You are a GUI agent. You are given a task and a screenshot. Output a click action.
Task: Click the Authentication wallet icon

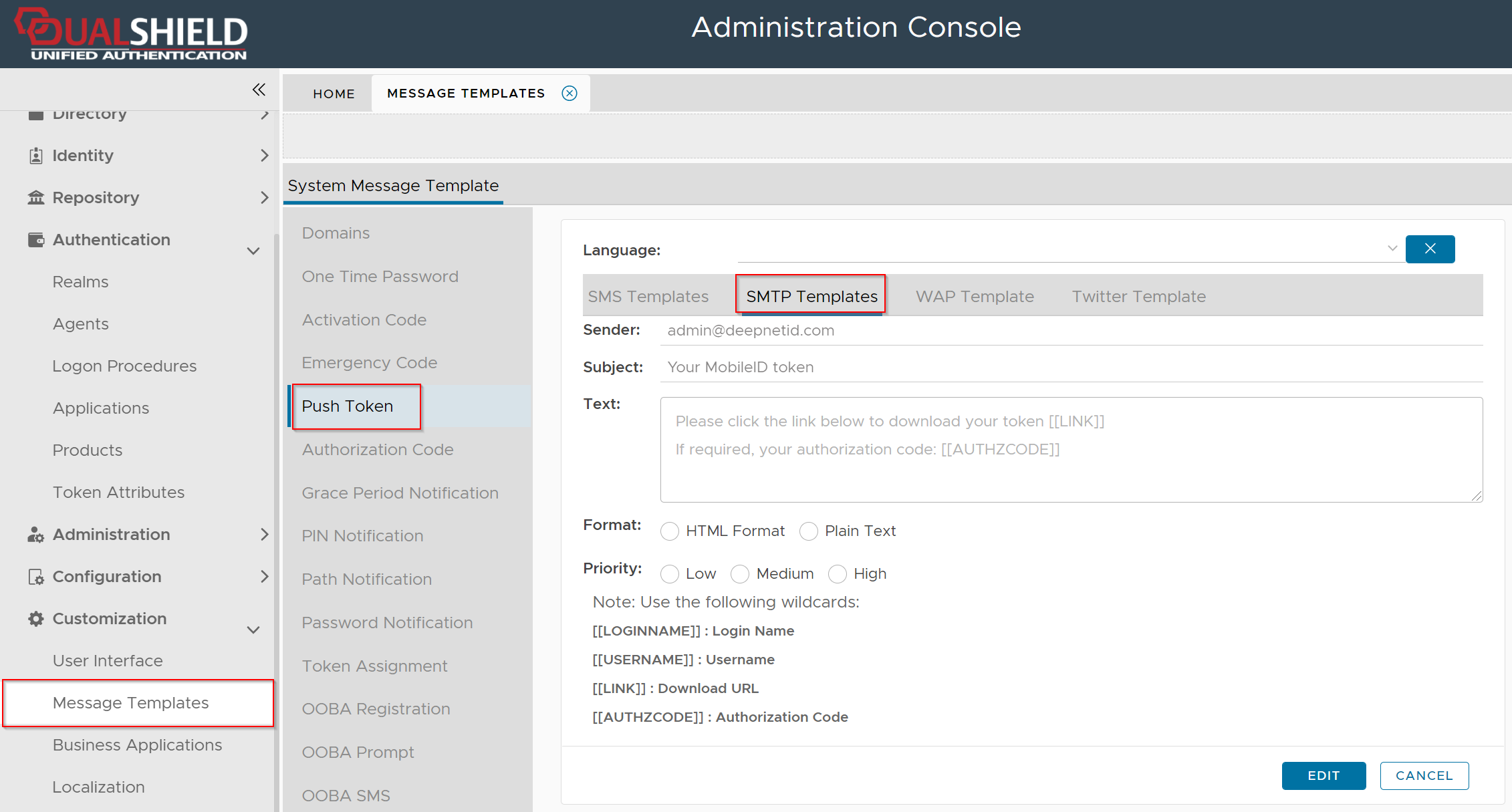tap(36, 240)
